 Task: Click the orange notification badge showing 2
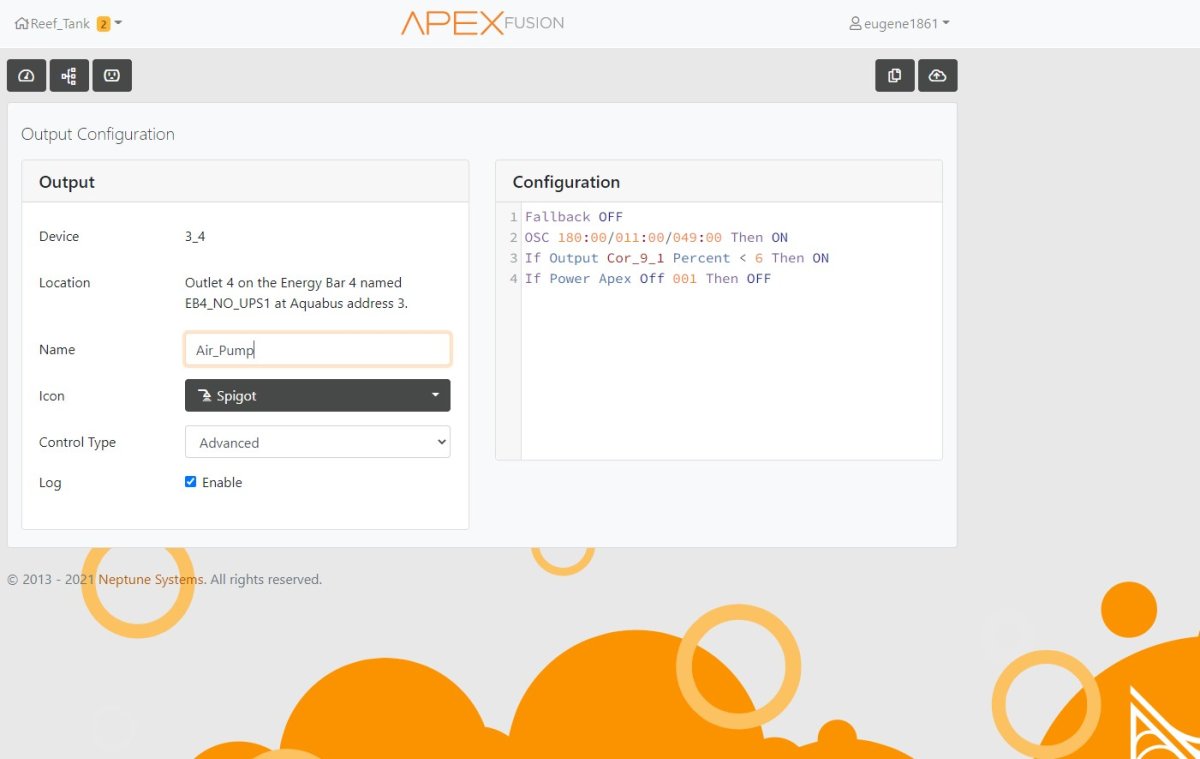(103, 24)
